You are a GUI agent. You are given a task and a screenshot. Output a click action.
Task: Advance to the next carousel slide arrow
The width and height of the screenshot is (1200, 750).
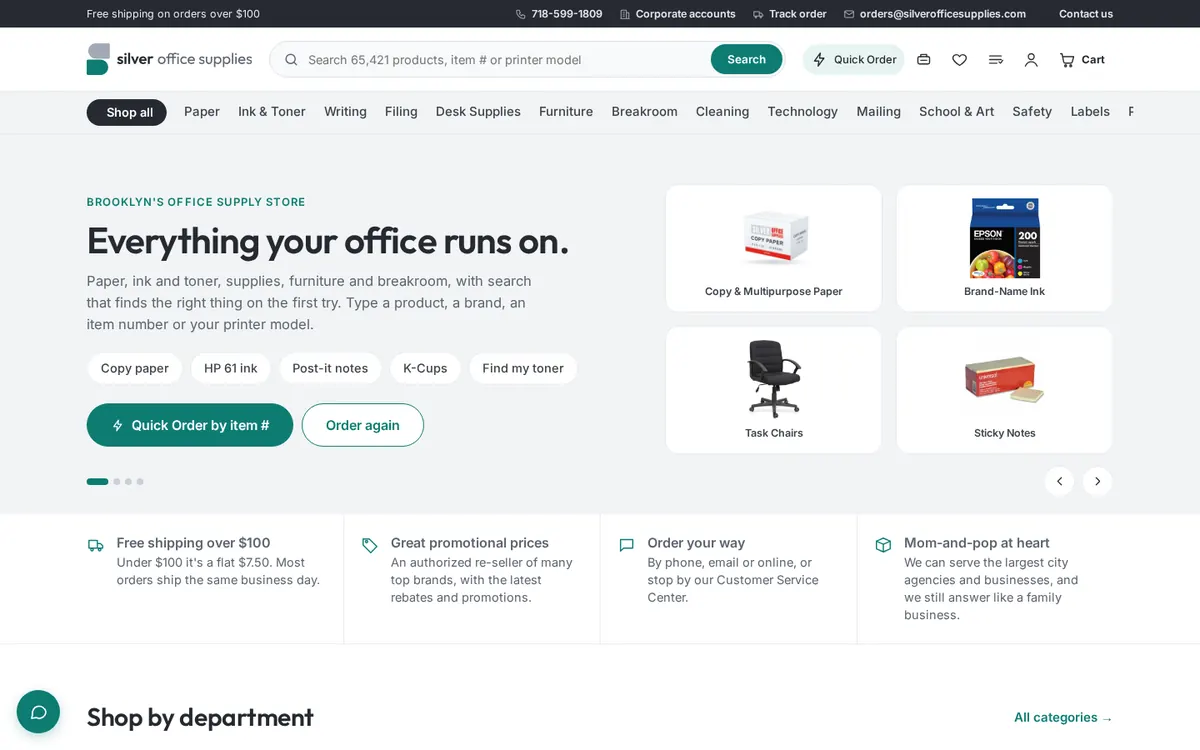tap(1097, 481)
